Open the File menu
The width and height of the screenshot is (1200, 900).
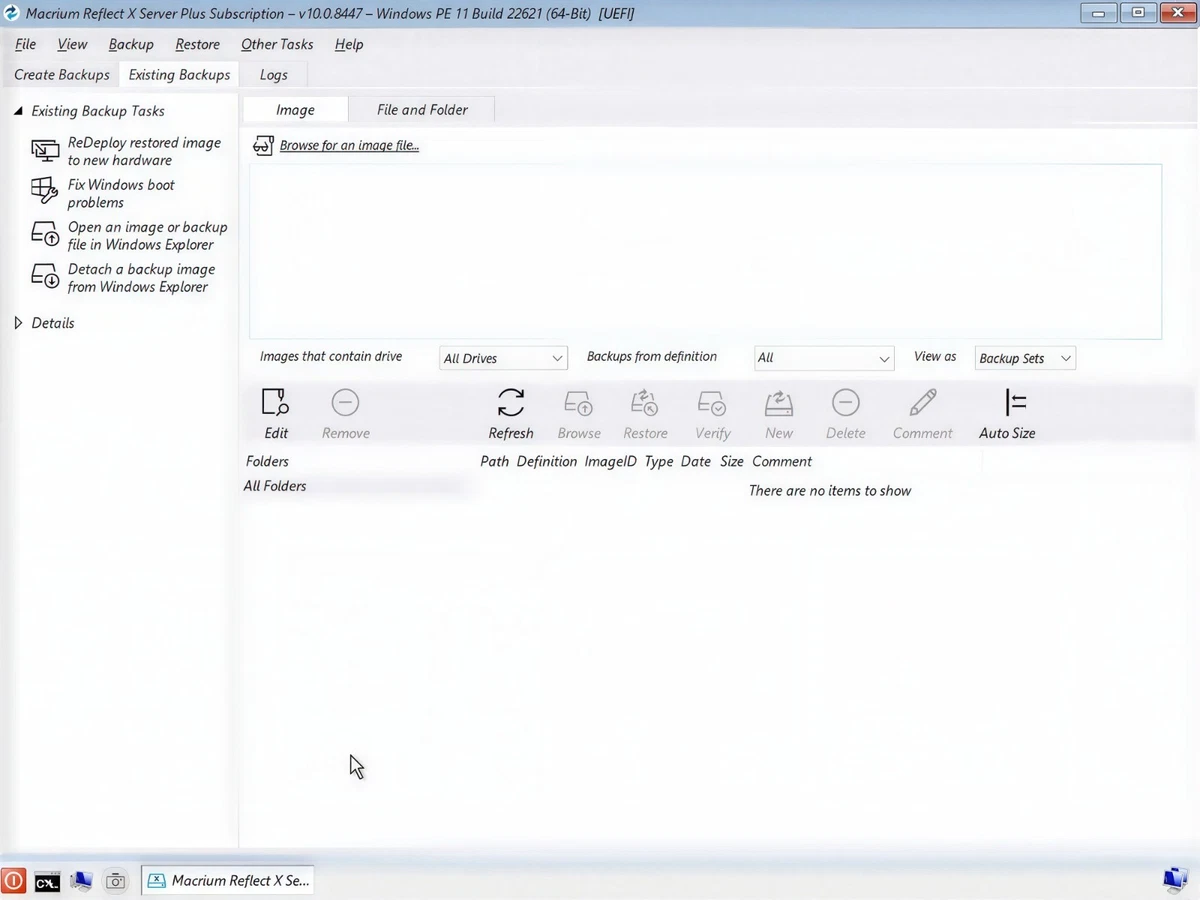(x=25, y=44)
